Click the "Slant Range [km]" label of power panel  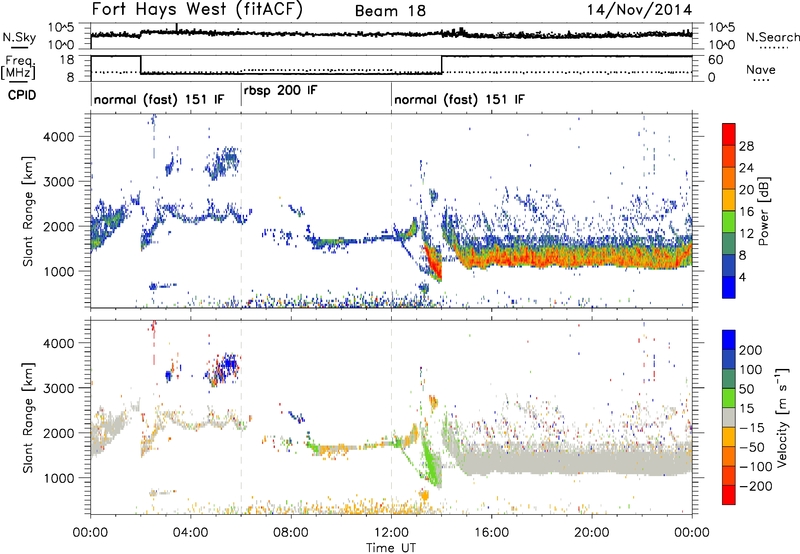tap(28, 211)
